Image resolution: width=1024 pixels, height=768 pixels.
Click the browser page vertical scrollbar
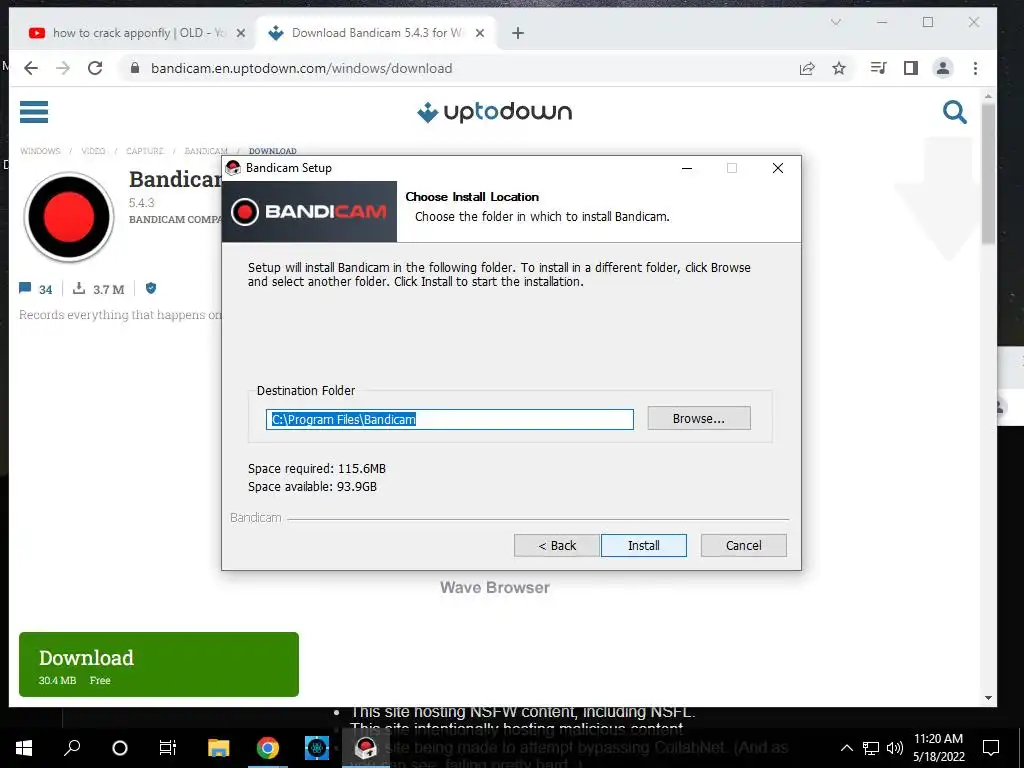point(988,174)
